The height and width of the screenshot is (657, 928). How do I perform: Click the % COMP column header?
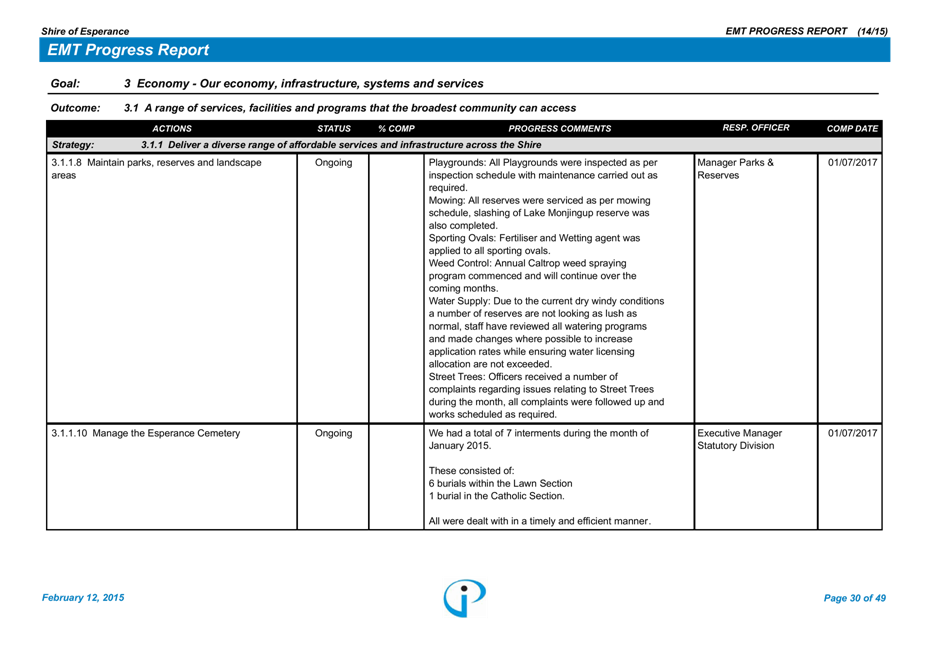coord(396,128)
